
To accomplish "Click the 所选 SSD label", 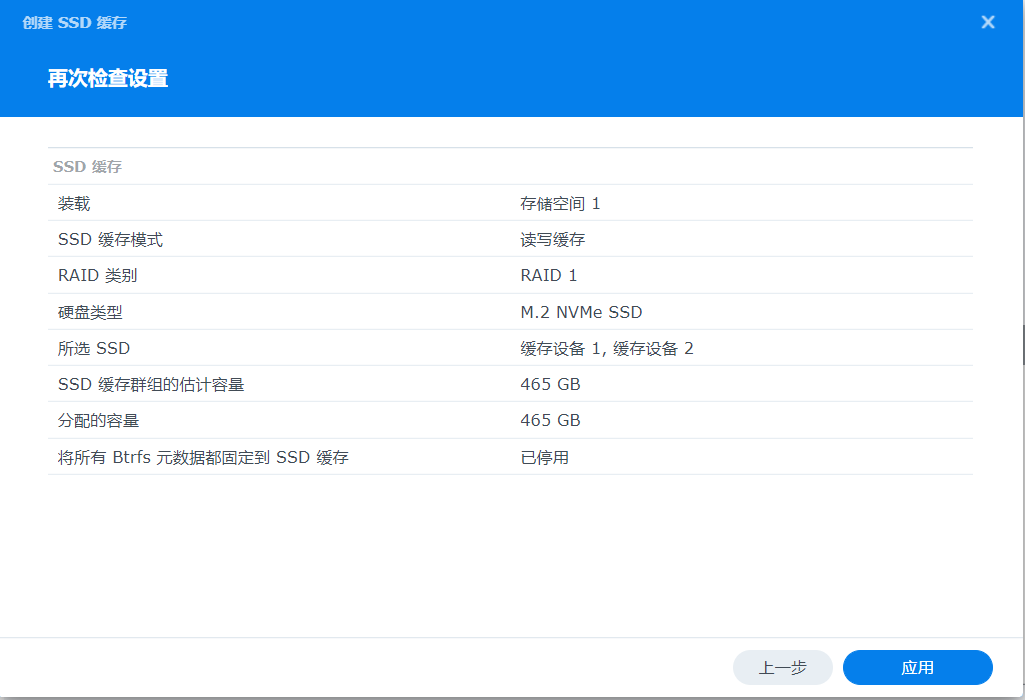I will [94, 348].
